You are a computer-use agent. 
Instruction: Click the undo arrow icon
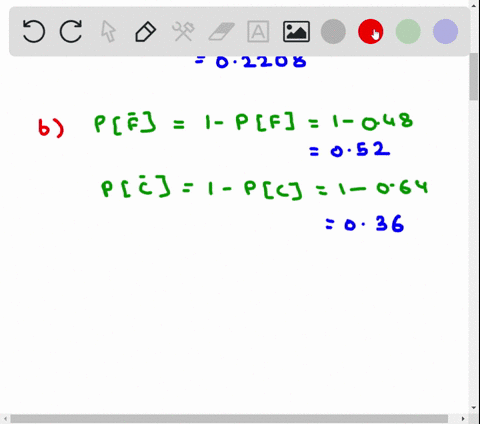34,31
